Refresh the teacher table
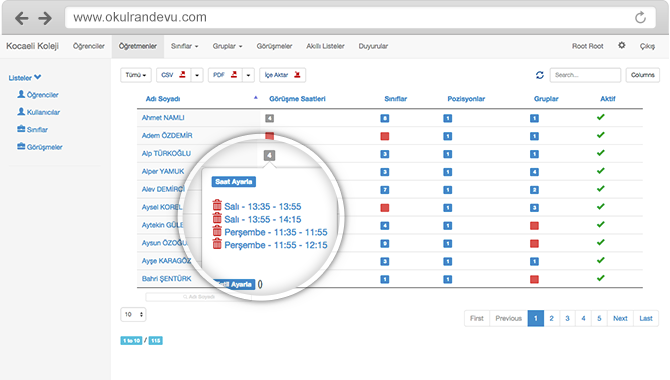The height and width of the screenshot is (380, 670). click(x=540, y=75)
